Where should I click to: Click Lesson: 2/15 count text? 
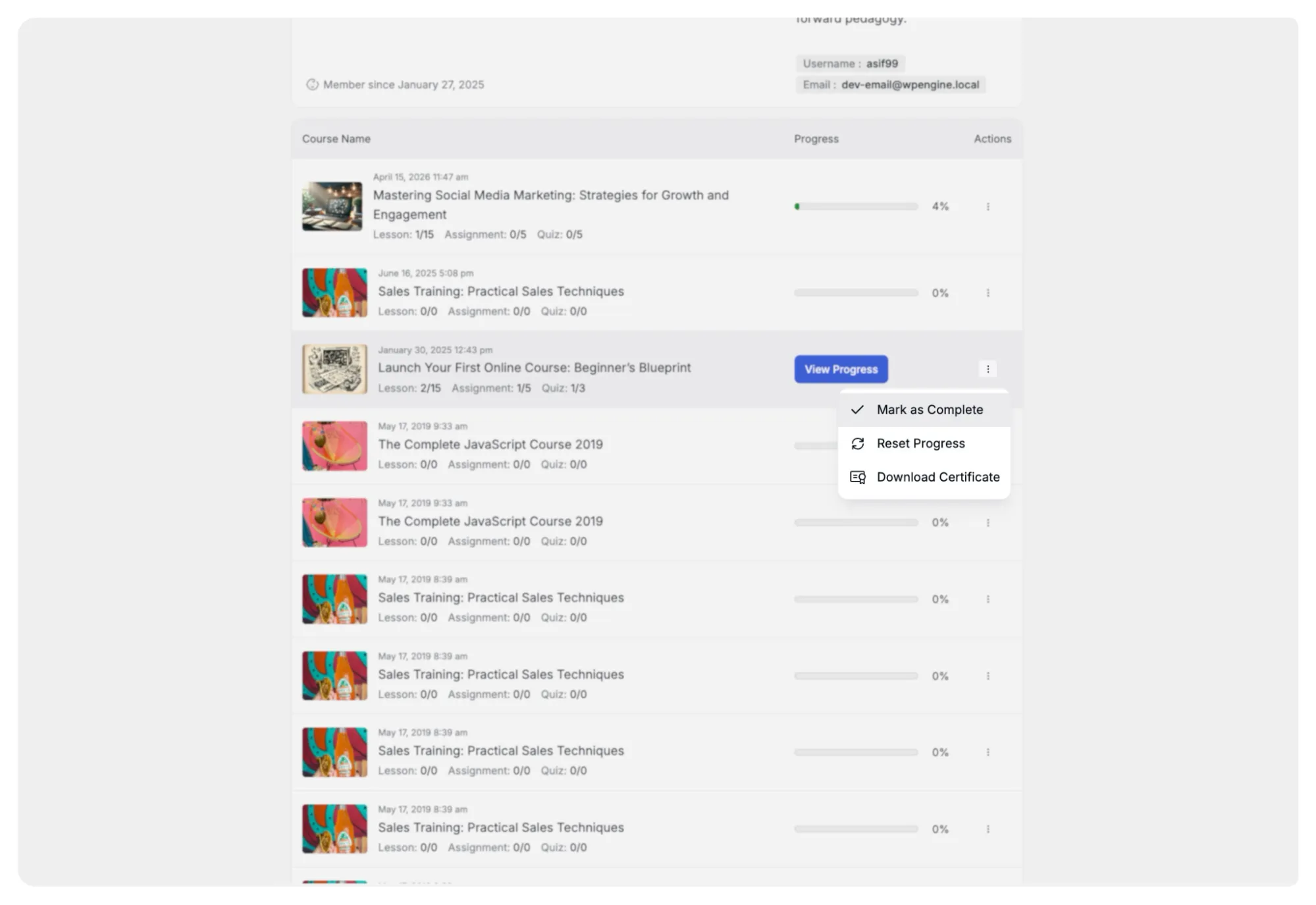click(x=409, y=388)
